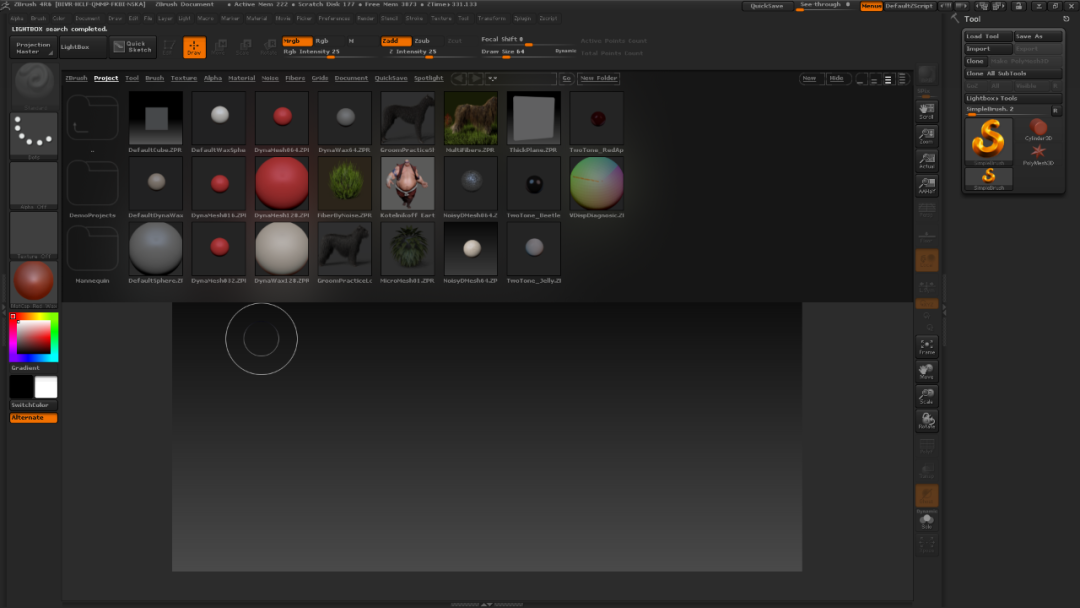Click the Scale mode icon in top shelf
The width and height of the screenshot is (1080, 608).
coord(243,47)
